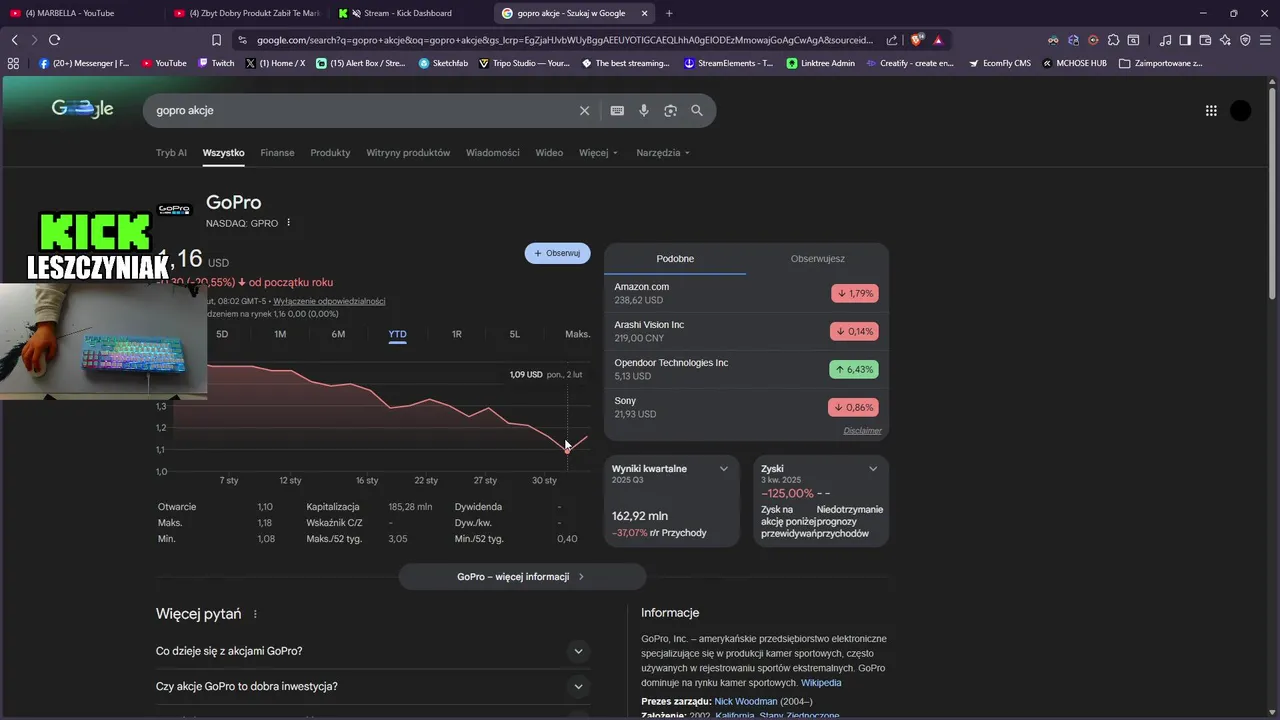Open the Brave Wallet icon
The width and height of the screenshot is (1280, 720).
(x=1205, y=40)
